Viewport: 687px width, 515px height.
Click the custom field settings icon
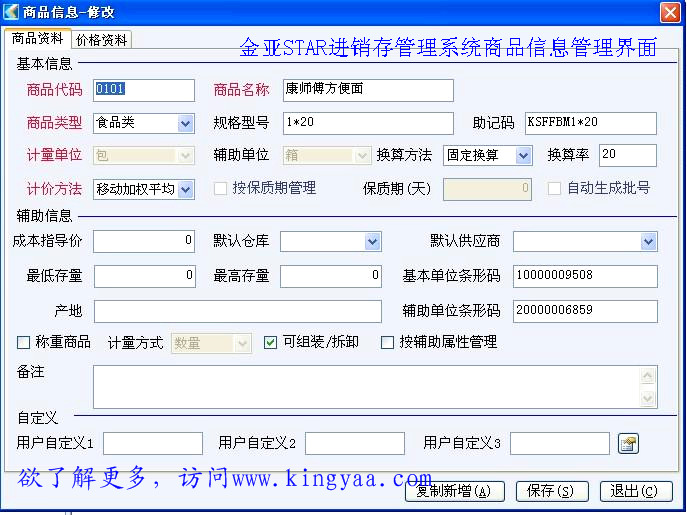tap(628, 443)
